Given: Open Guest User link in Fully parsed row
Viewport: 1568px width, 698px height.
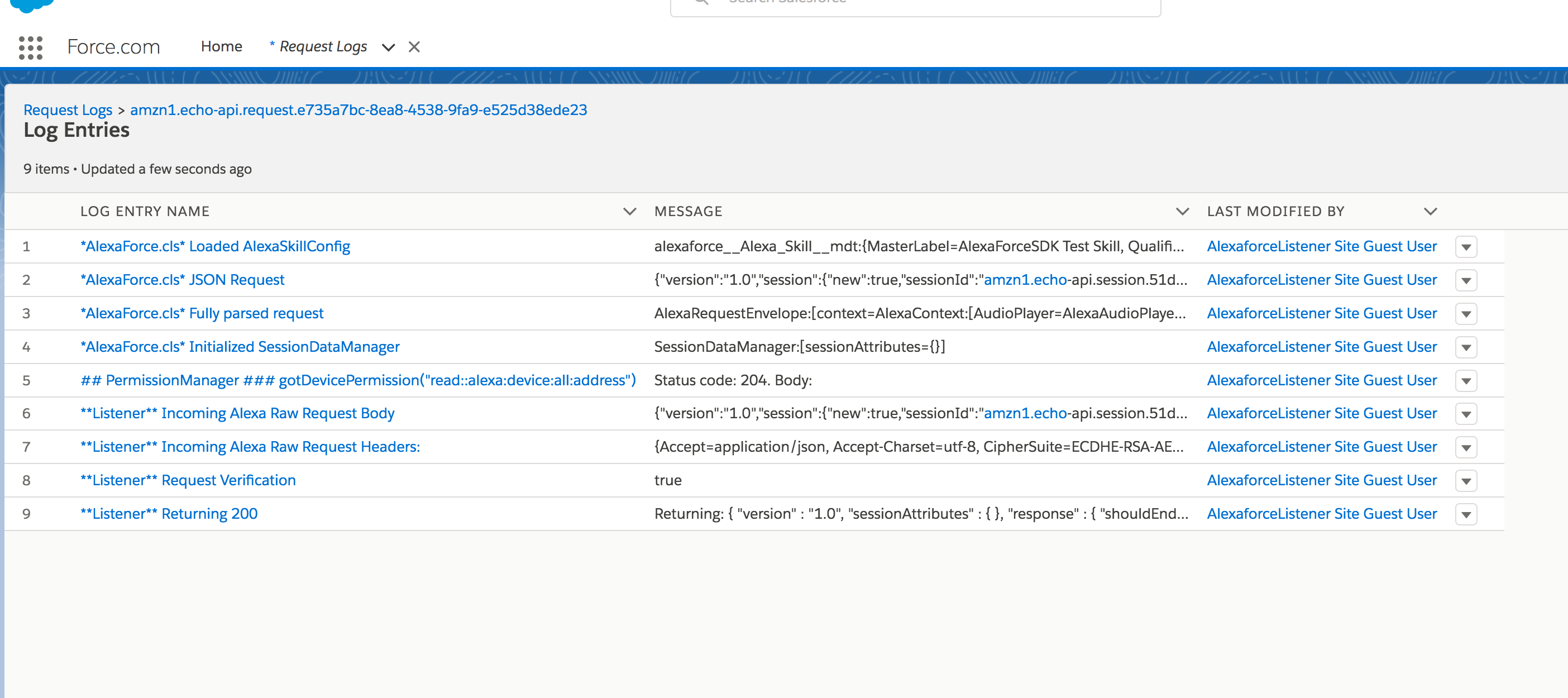Looking at the screenshot, I should [x=1322, y=313].
